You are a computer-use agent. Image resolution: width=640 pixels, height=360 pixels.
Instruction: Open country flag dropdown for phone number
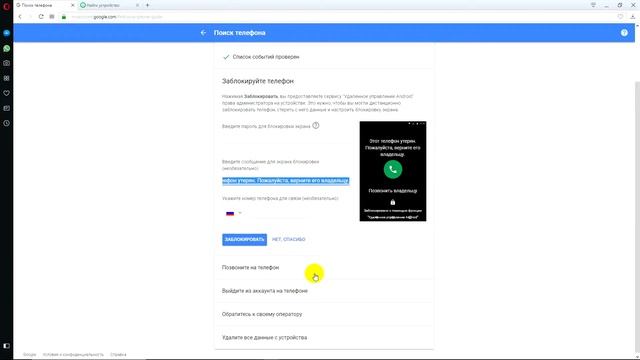234,213
